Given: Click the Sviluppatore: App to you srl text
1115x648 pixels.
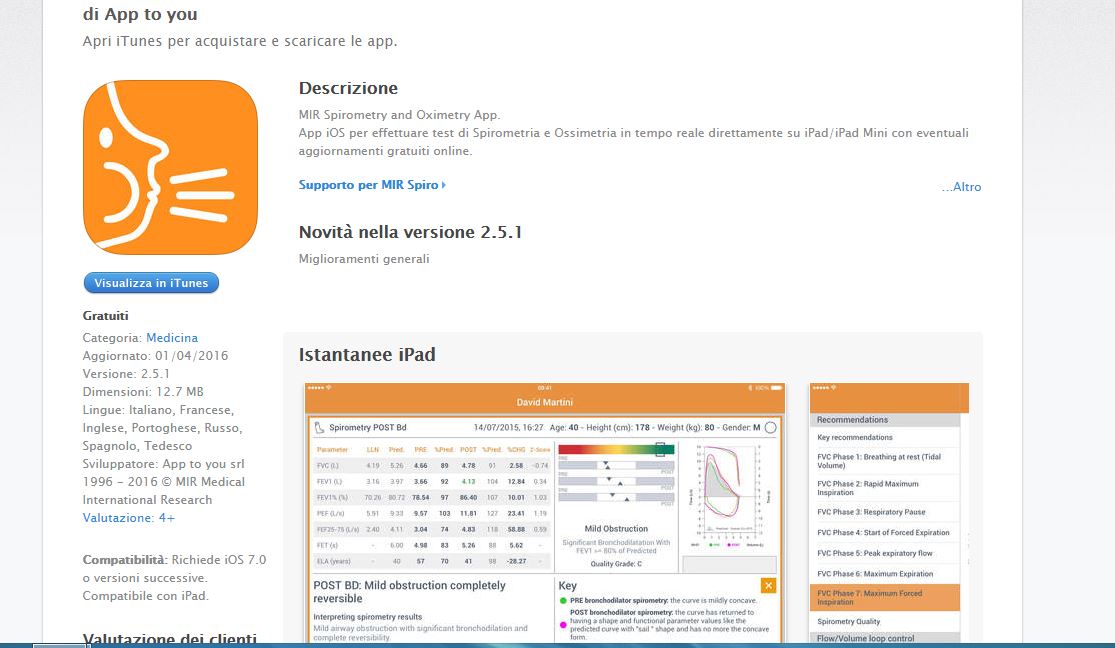Looking at the screenshot, I should coord(164,464).
